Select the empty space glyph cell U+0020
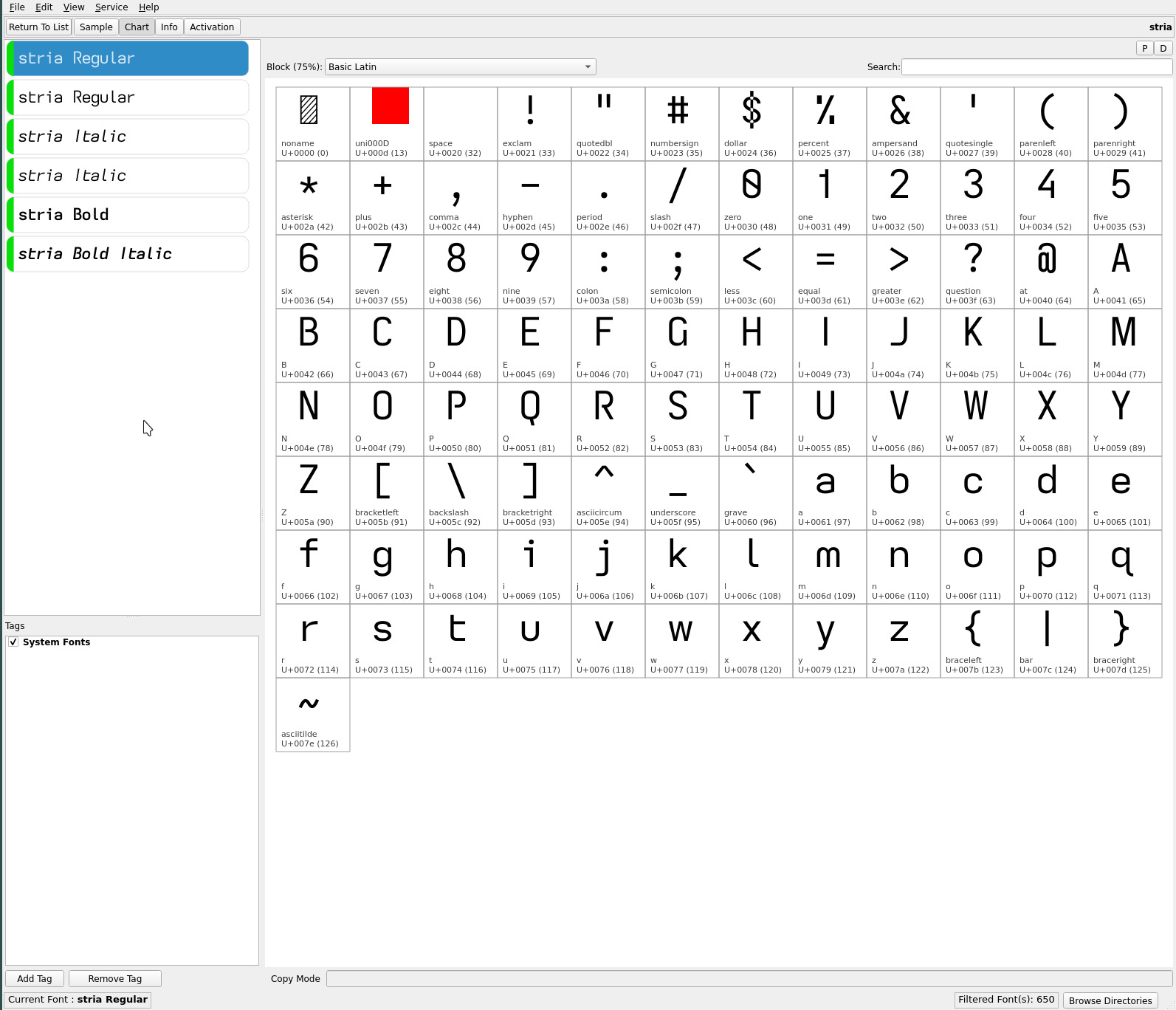The height and width of the screenshot is (1010, 1176). click(461, 124)
